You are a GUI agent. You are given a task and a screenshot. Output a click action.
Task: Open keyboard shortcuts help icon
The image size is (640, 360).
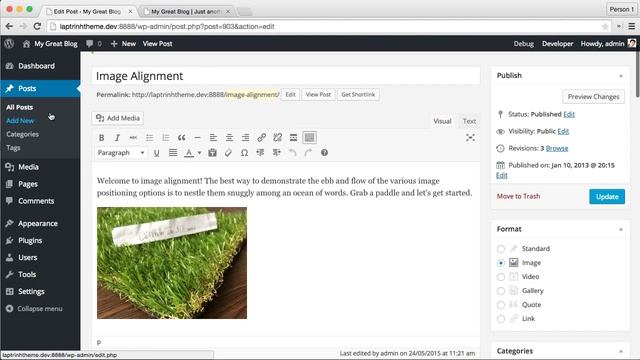click(324, 153)
